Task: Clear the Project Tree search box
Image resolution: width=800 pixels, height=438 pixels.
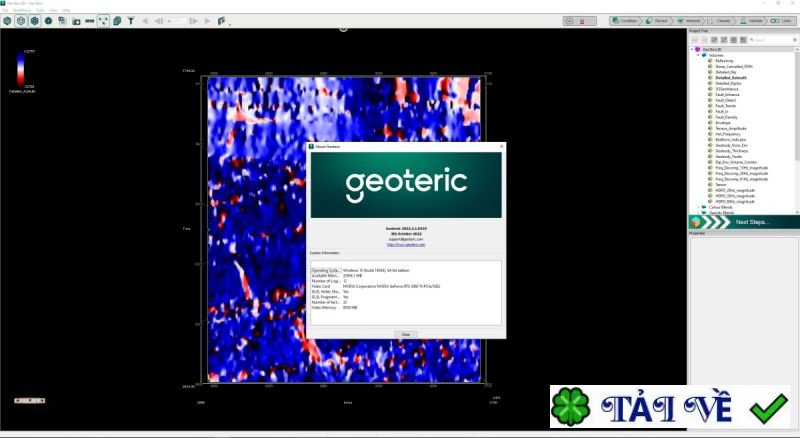Action: pyautogui.click(x=795, y=40)
